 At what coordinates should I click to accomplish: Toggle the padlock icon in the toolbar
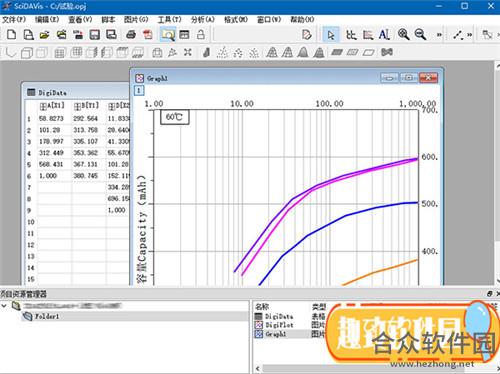[201, 34]
